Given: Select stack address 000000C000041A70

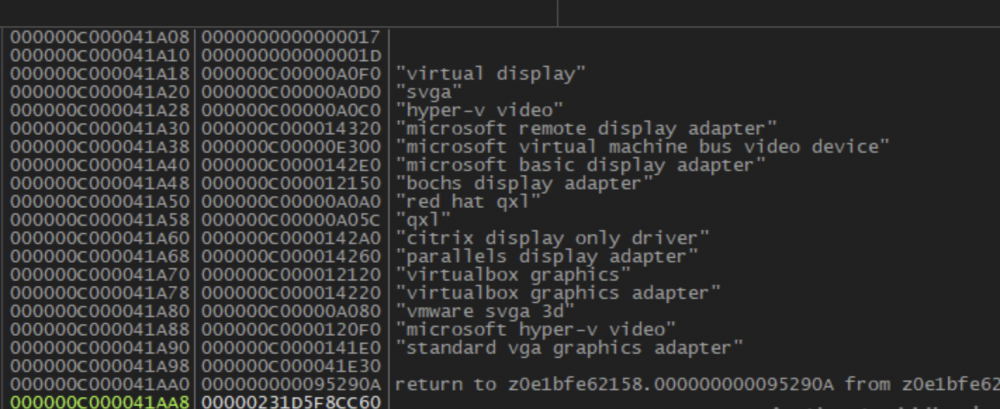Looking at the screenshot, I should click(x=99, y=275).
